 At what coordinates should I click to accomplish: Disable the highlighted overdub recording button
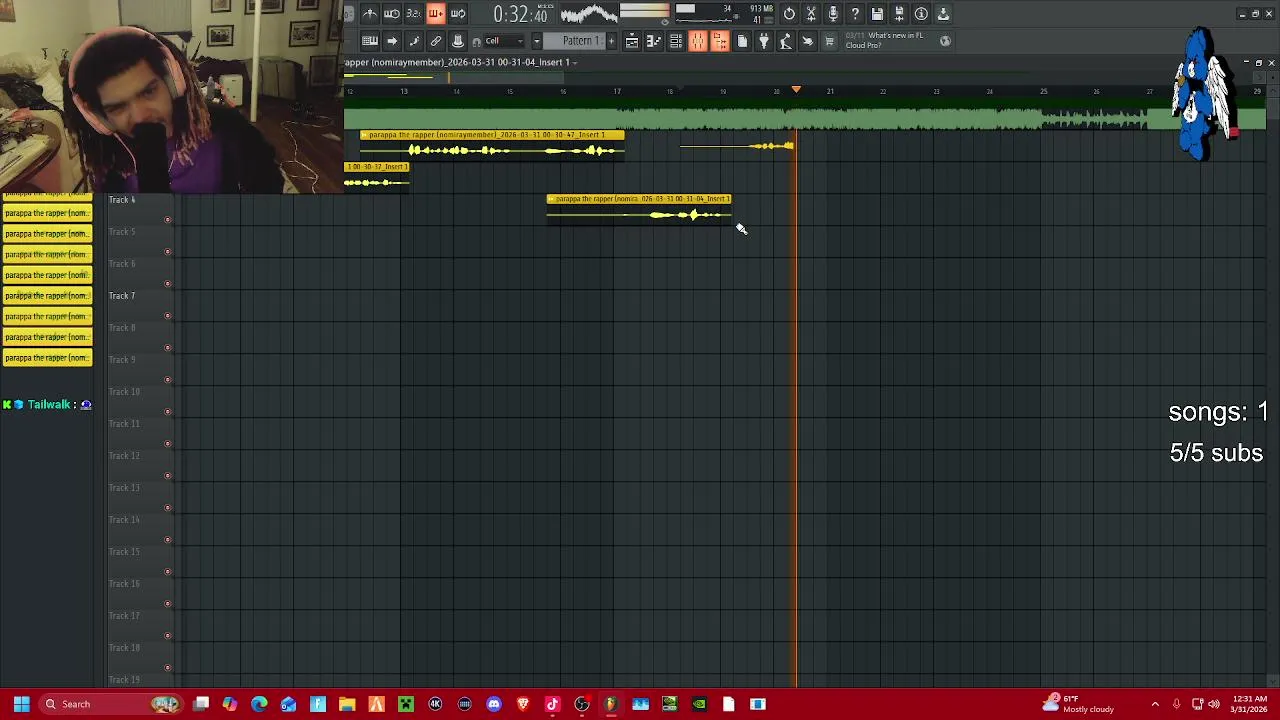click(x=435, y=14)
